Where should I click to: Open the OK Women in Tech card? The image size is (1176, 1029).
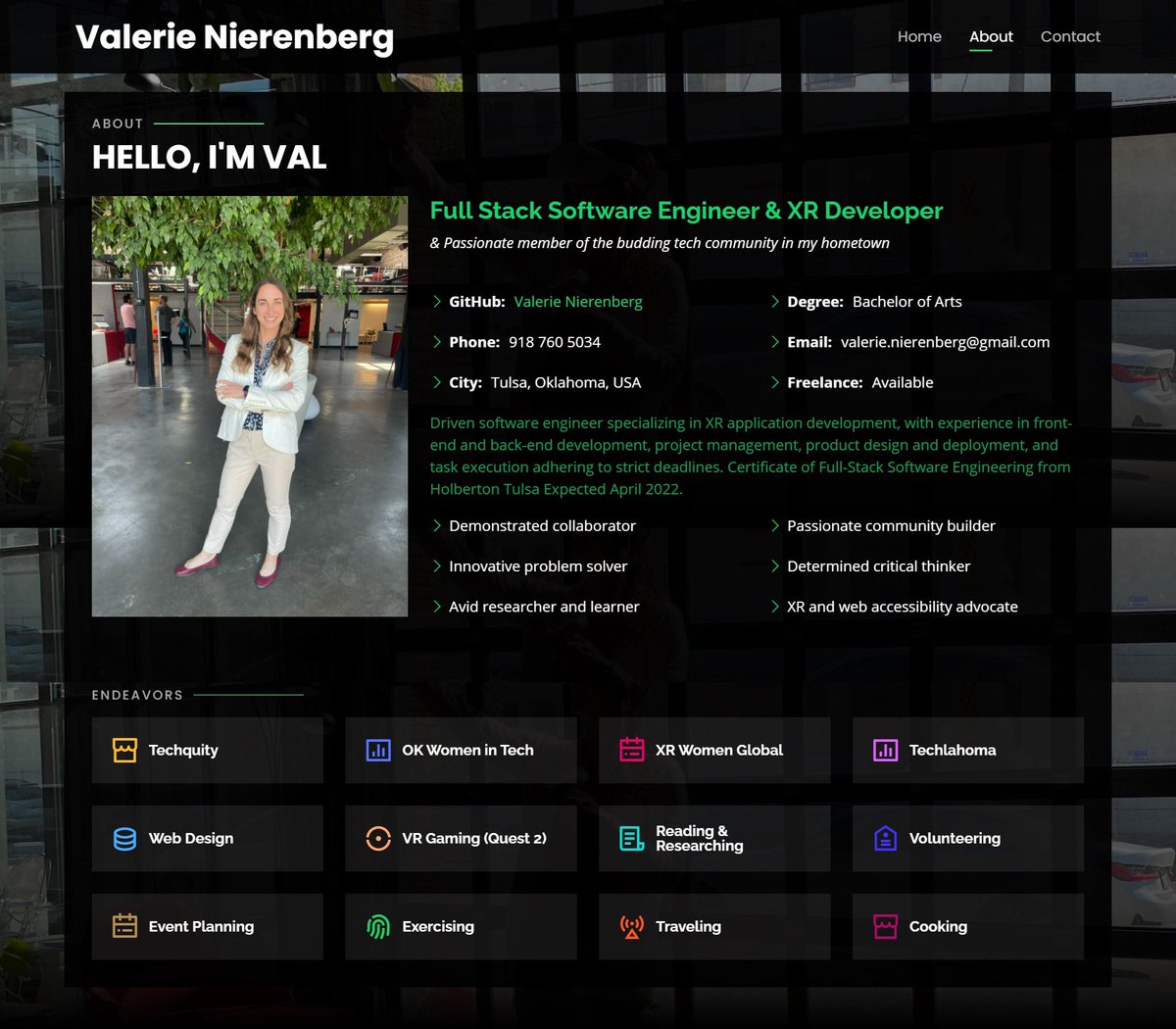pyautogui.click(x=461, y=751)
